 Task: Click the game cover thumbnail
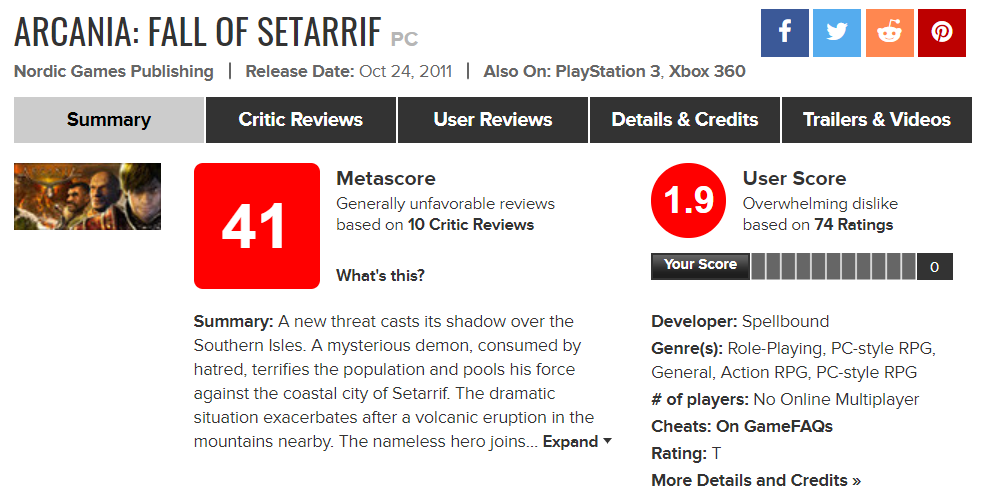[x=87, y=197]
